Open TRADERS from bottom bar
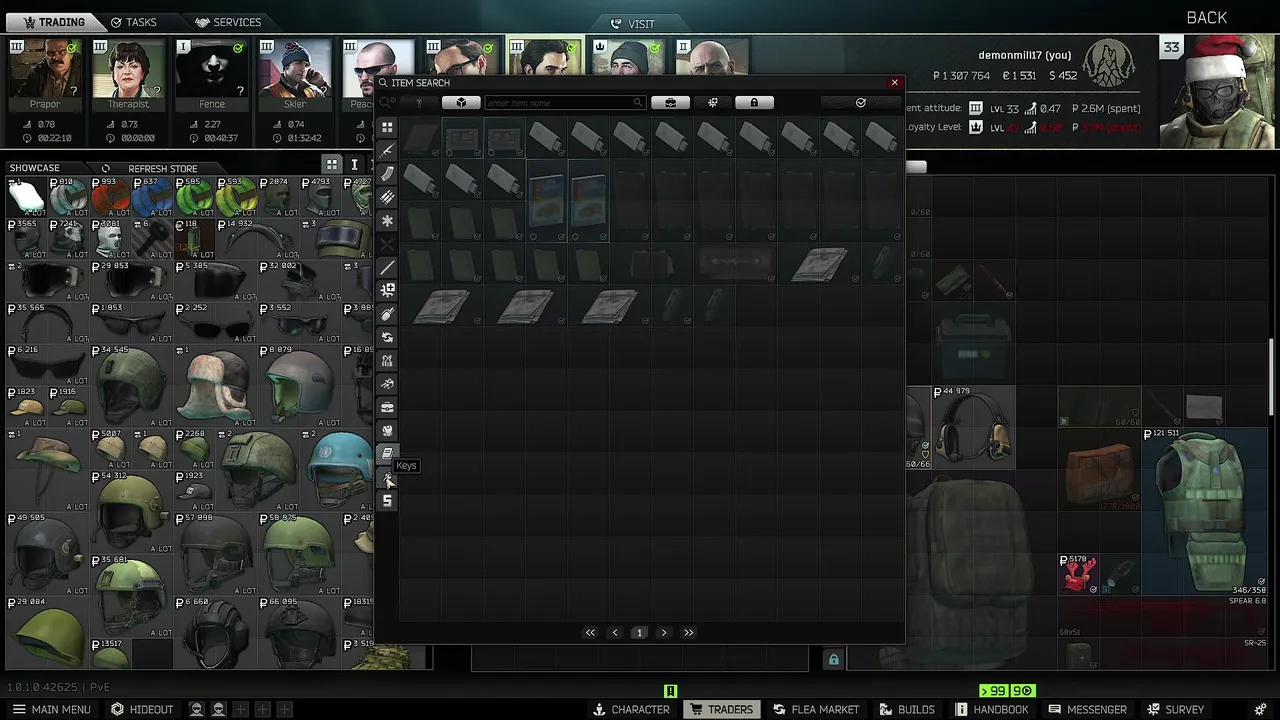This screenshot has height=720, width=1280. (x=721, y=709)
